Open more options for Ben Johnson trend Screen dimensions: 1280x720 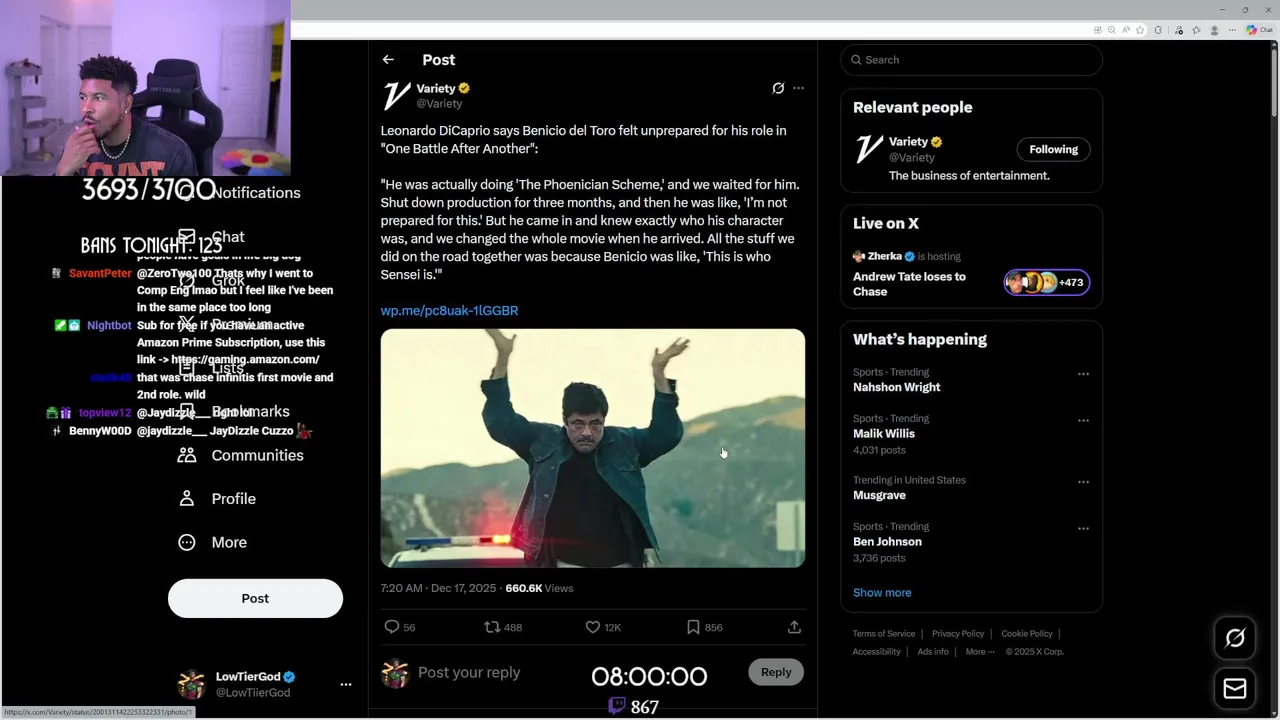[1083, 529]
